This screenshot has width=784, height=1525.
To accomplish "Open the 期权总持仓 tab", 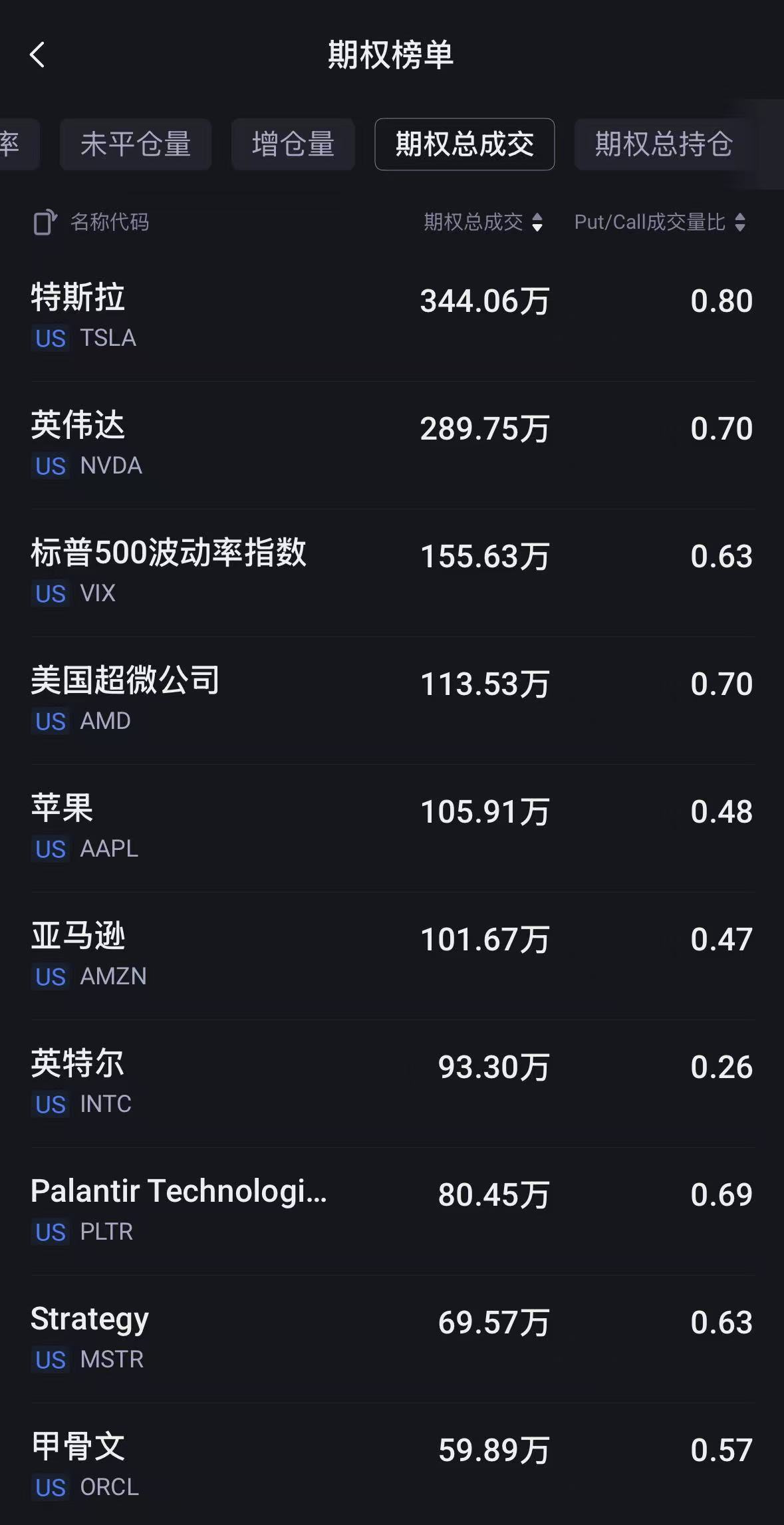I will coord(664,144).
